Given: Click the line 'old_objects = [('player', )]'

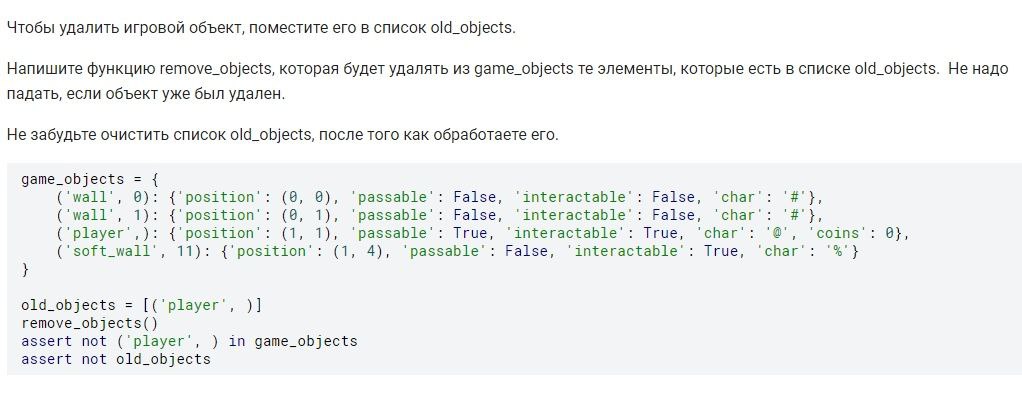Looking at the screenshot, I should tap(141, 305).
